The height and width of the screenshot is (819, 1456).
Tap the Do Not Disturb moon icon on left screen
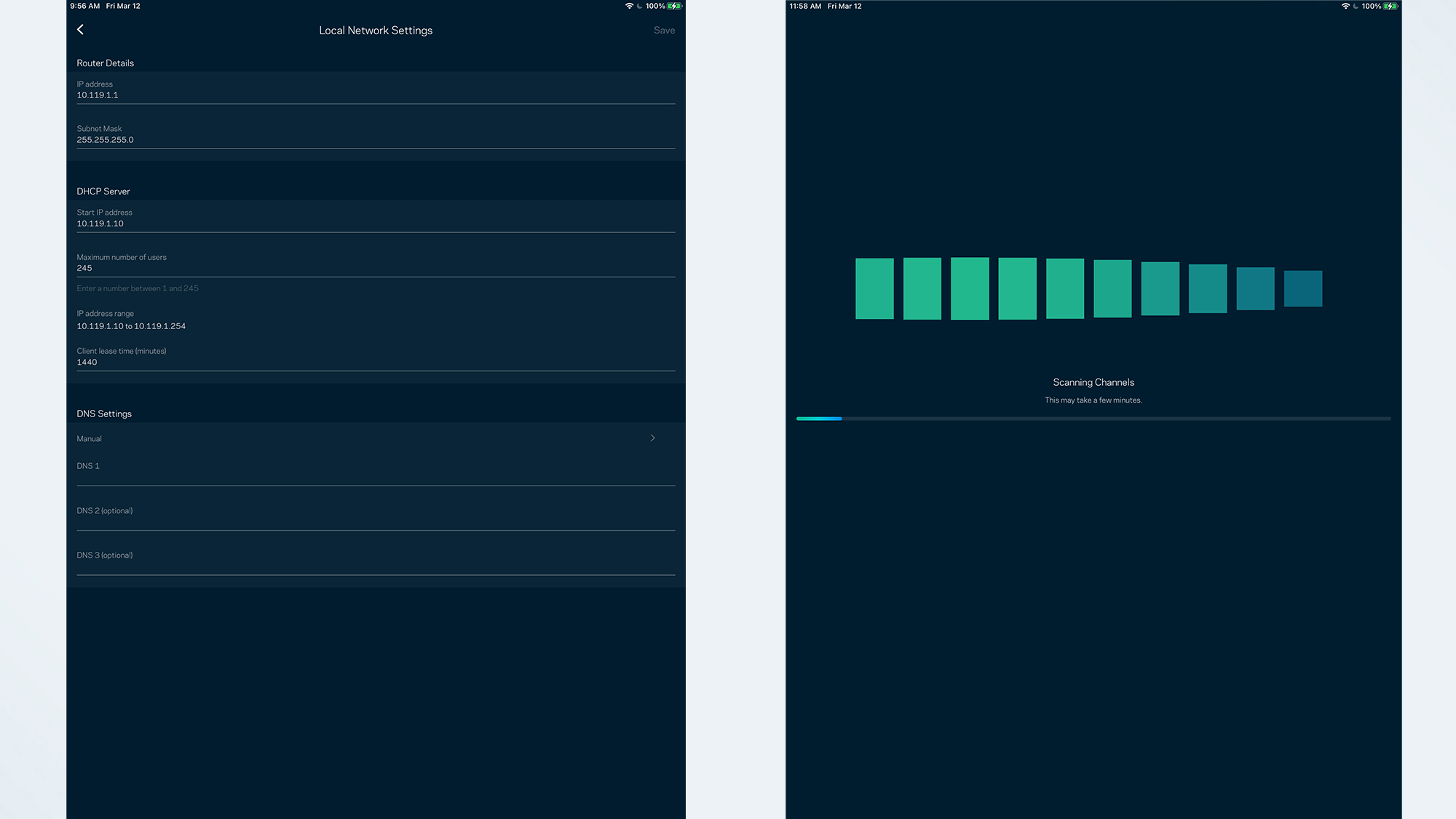639,6
